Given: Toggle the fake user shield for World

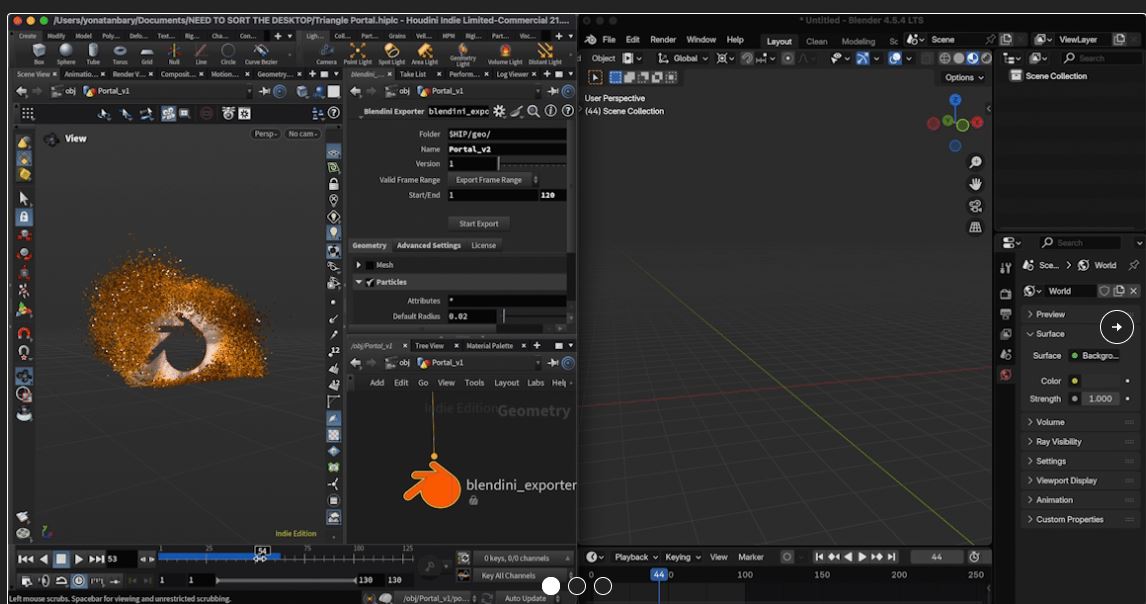Looking at the screenshot, I should tap(1104, 291).
